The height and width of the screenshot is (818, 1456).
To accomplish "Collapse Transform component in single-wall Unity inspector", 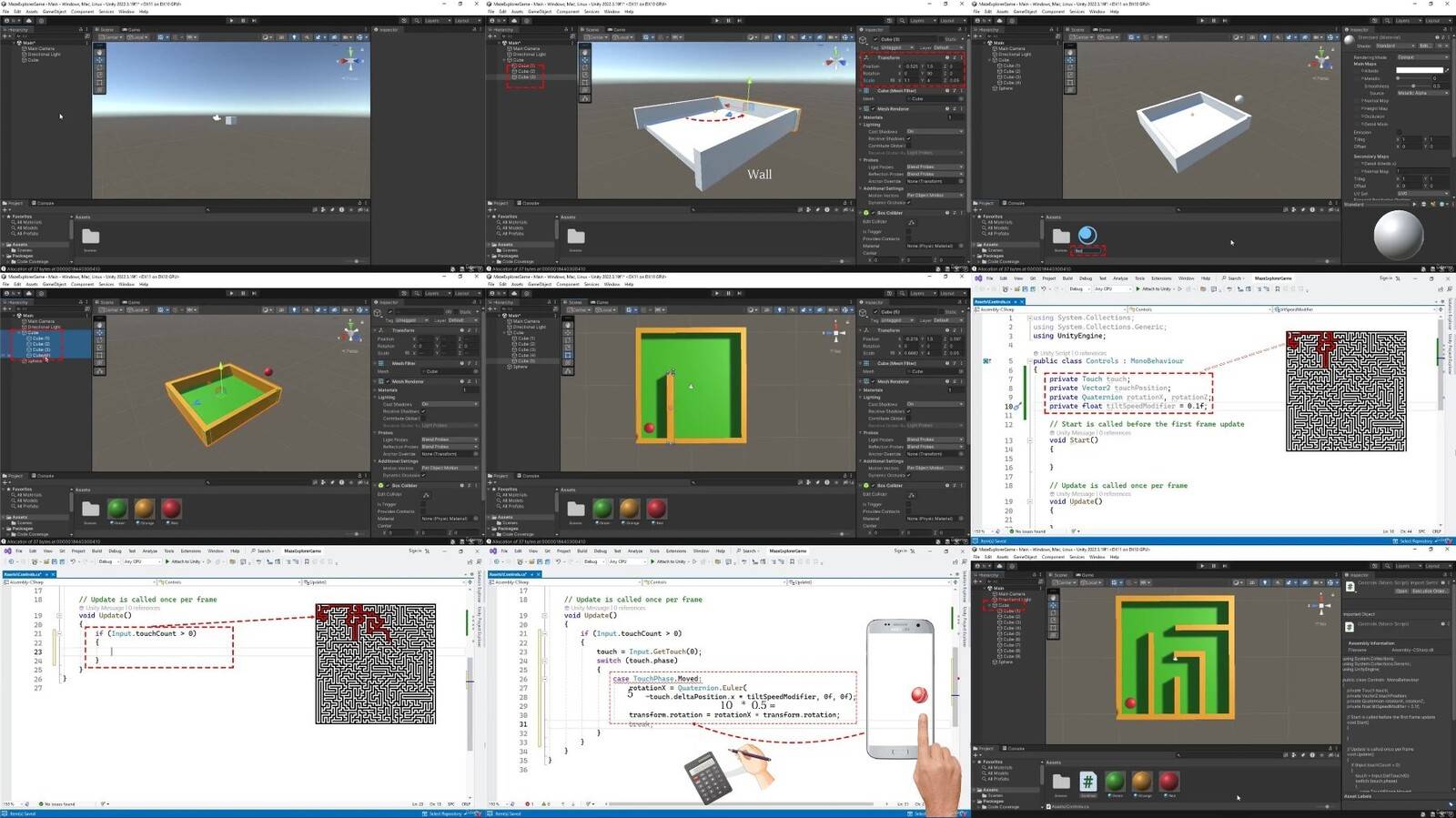I will click(x=861, y=330).
